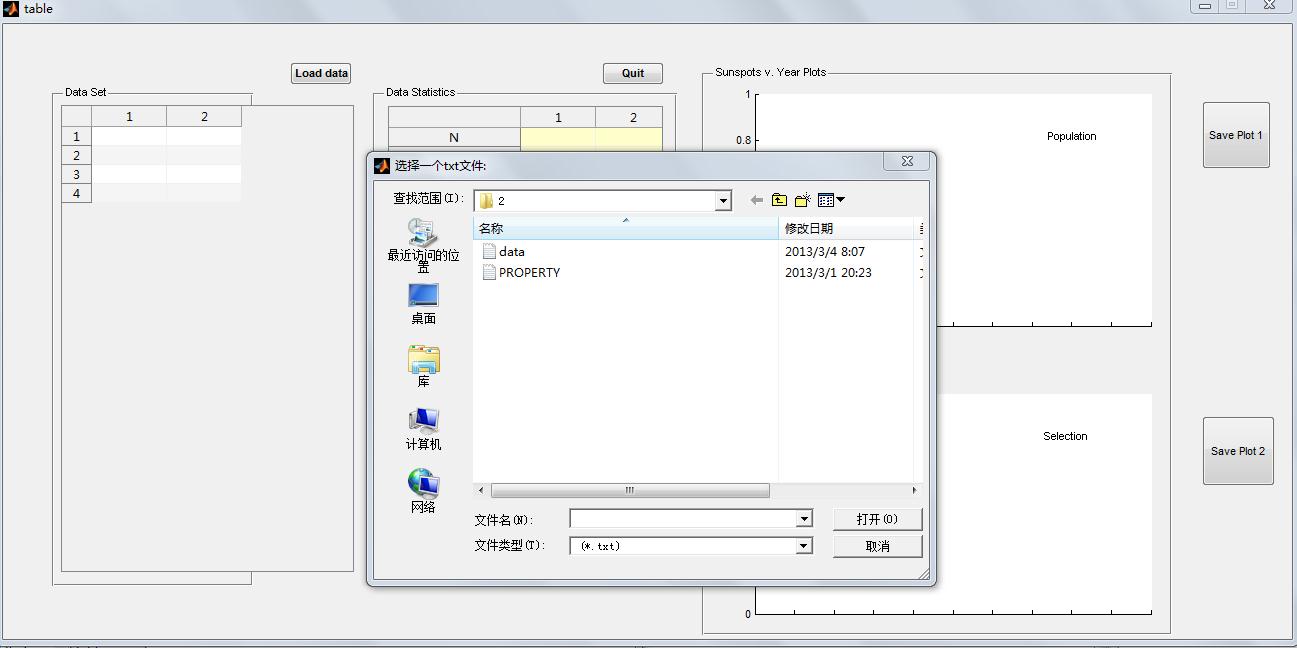1297x648 pixels.
Task: Click the Save Plot 1 button
Action: [1236, 135]
